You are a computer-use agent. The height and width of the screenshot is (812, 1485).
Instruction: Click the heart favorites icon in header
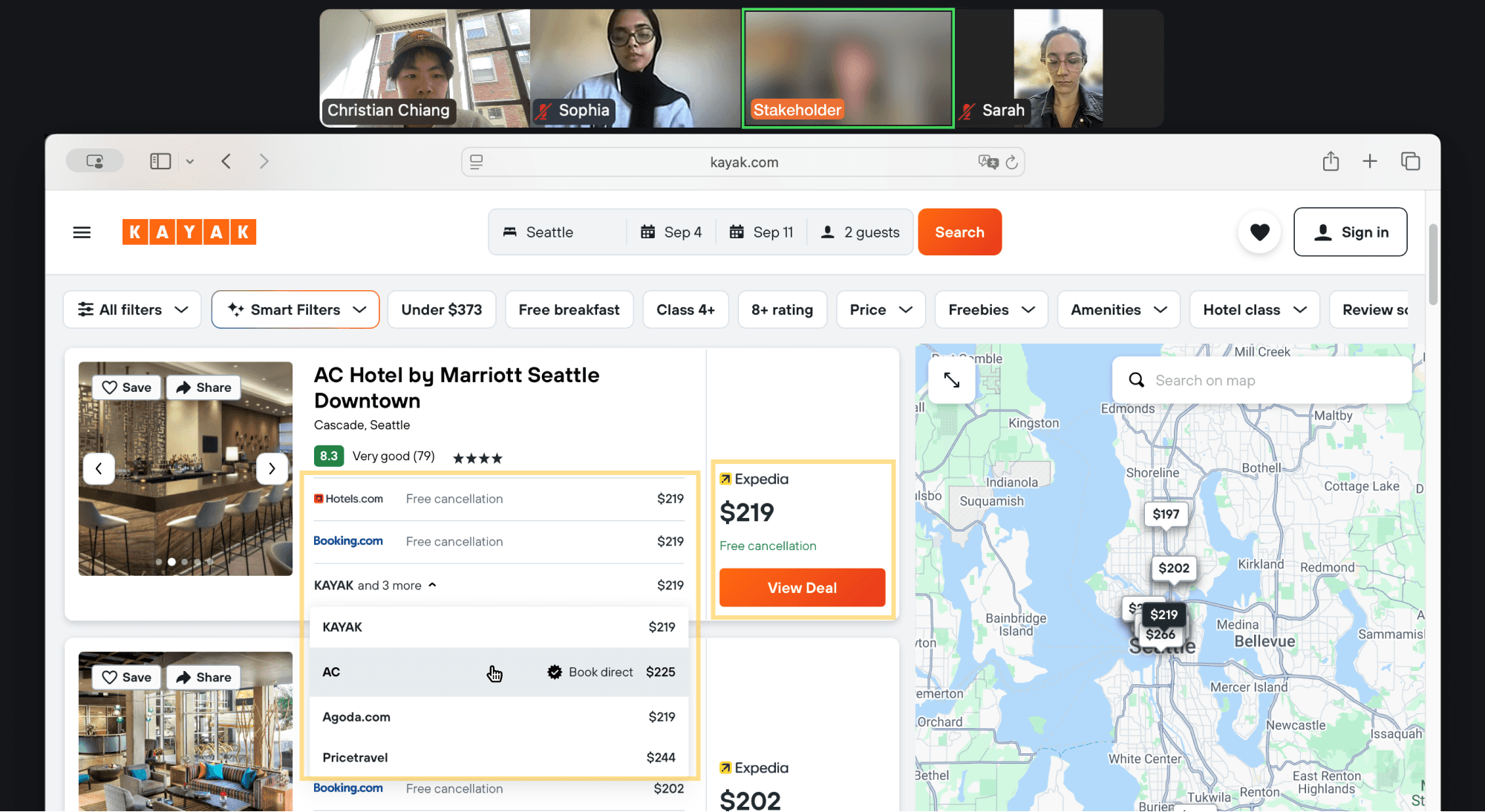tap(1259, 232)
